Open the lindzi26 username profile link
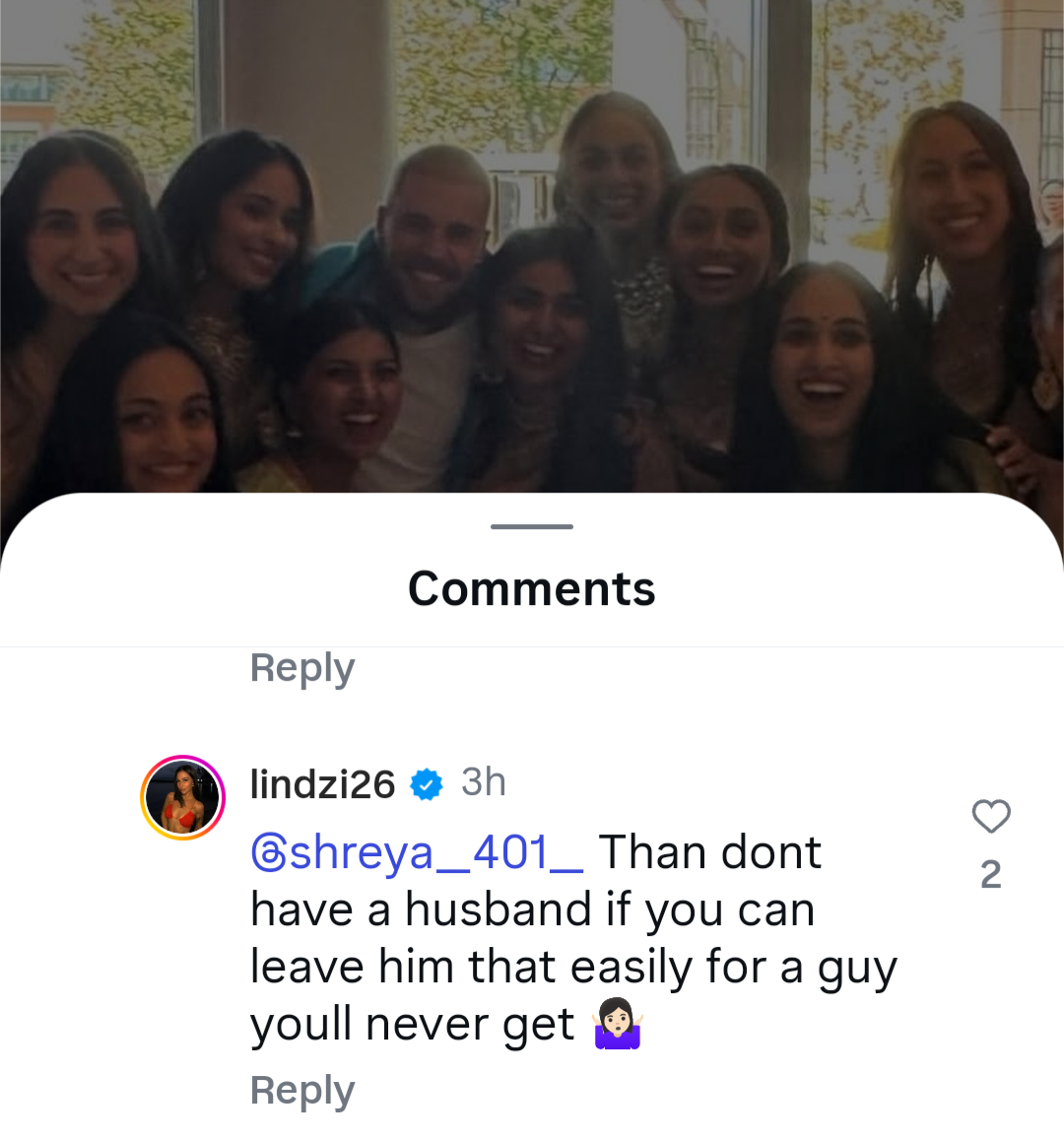This screenshot has width=1064, height=1139. (x=322, y=784)
